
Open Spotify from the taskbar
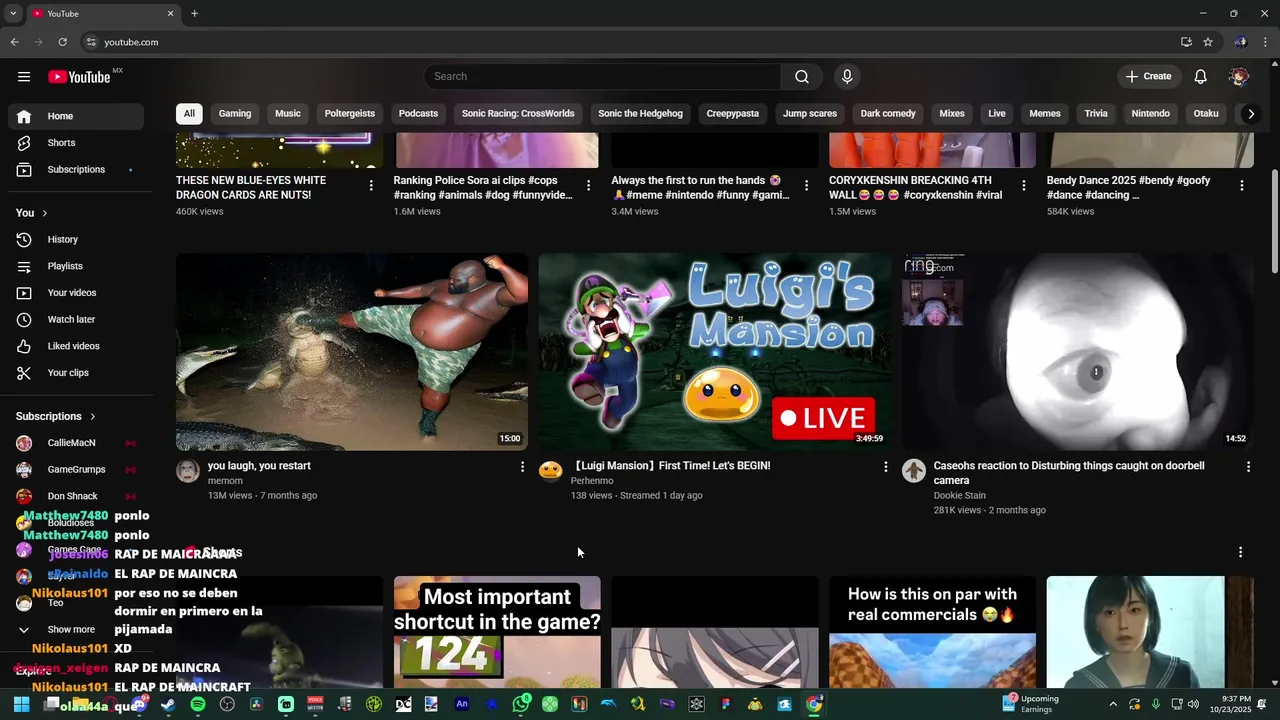(198, 704)
